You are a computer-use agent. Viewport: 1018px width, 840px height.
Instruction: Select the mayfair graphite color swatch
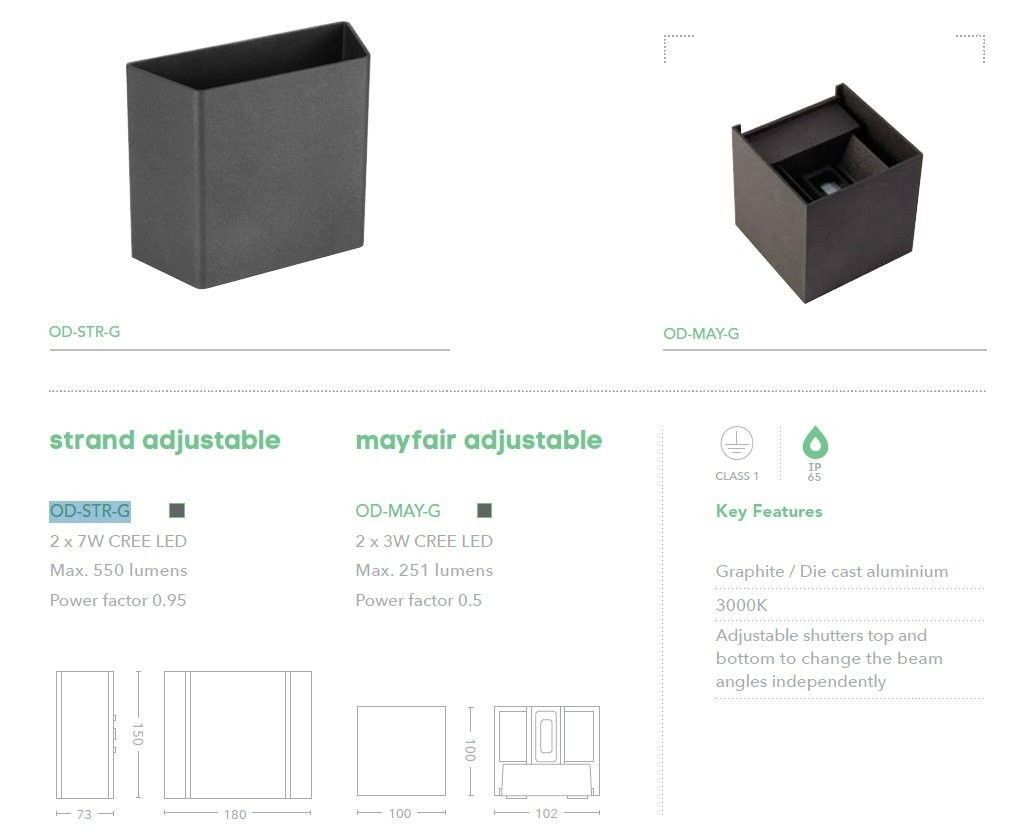pyautogui.click(x=484, y=510)
